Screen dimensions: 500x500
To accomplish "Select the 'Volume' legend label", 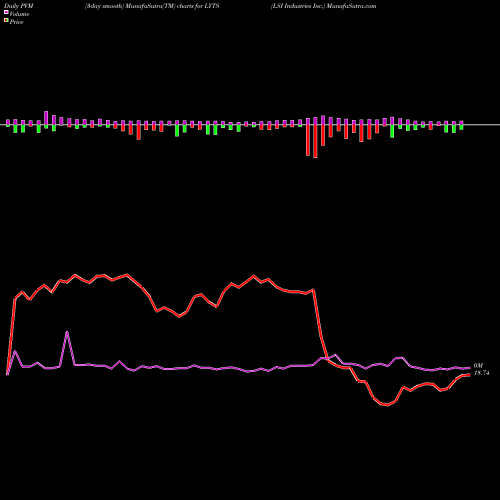I will 19,14.
